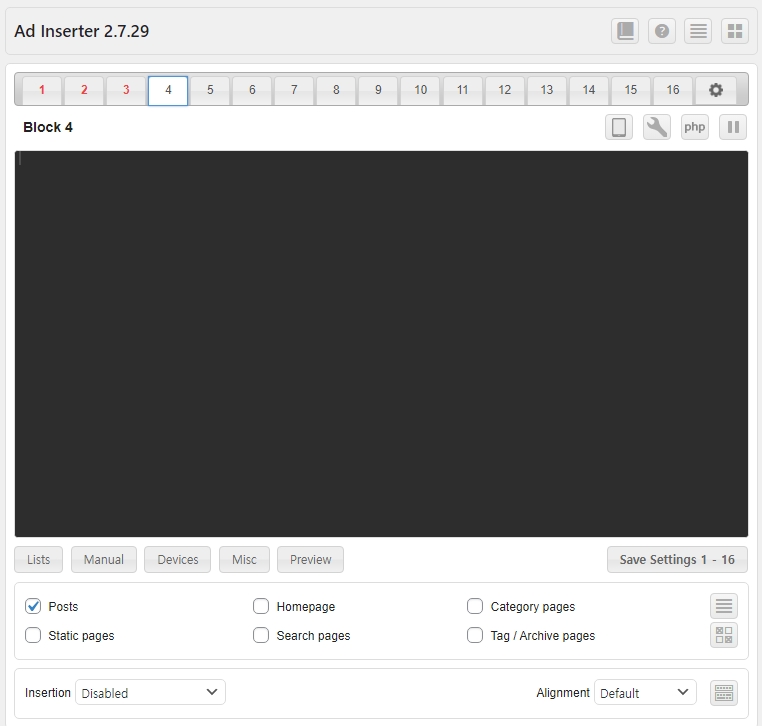
Task: Open the documentation book icon
Action: point(625,31)
